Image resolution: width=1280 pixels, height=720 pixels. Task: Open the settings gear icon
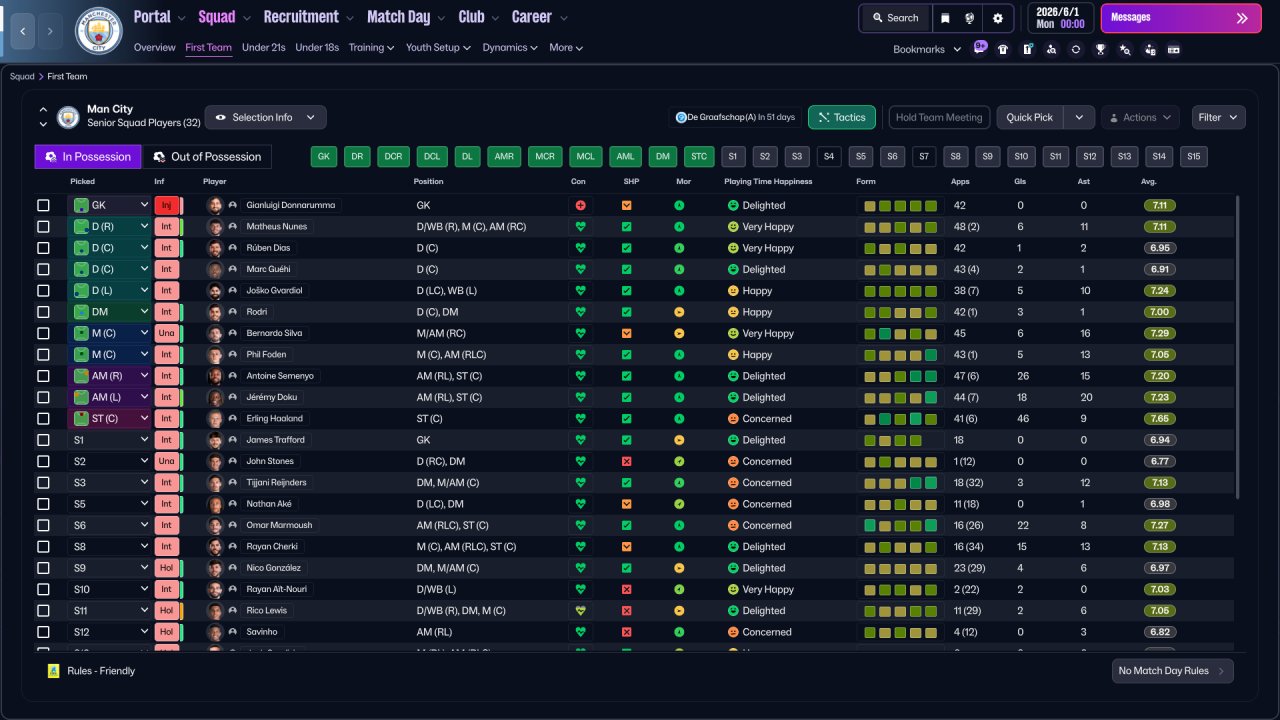998,18
